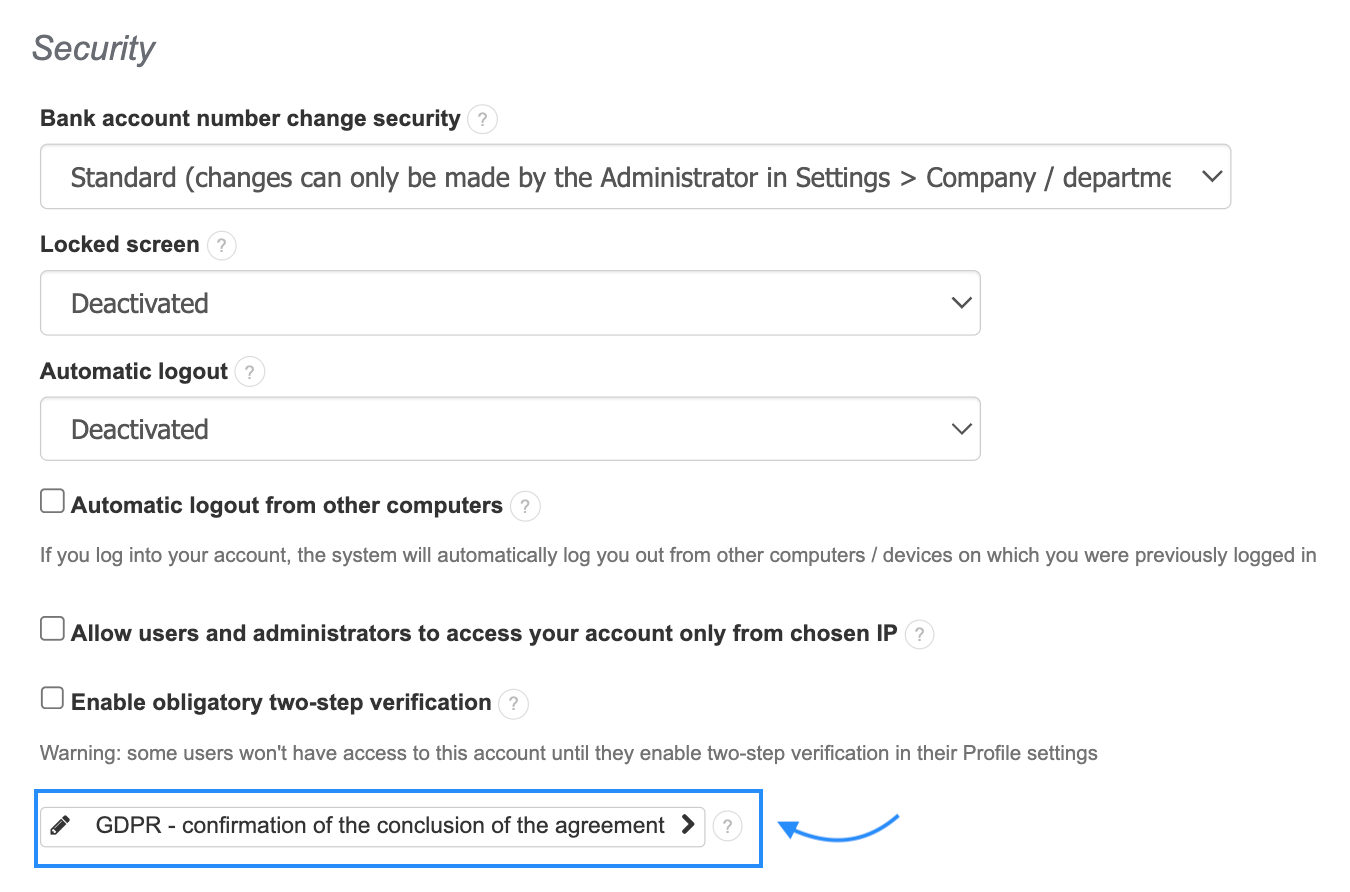Click help icon next to Locked screen
1350x892 pixels.
[x=221, y=246]
